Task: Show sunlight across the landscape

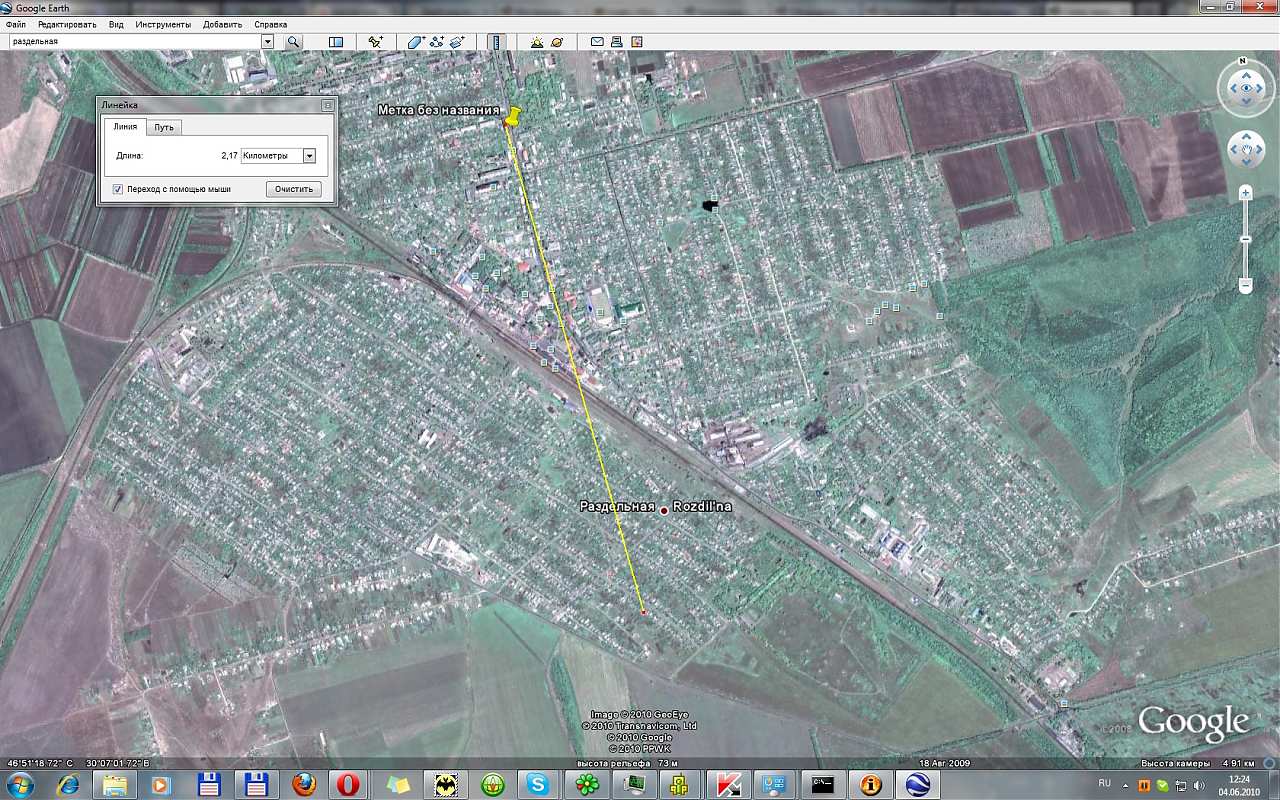Action: coord(537,42)
